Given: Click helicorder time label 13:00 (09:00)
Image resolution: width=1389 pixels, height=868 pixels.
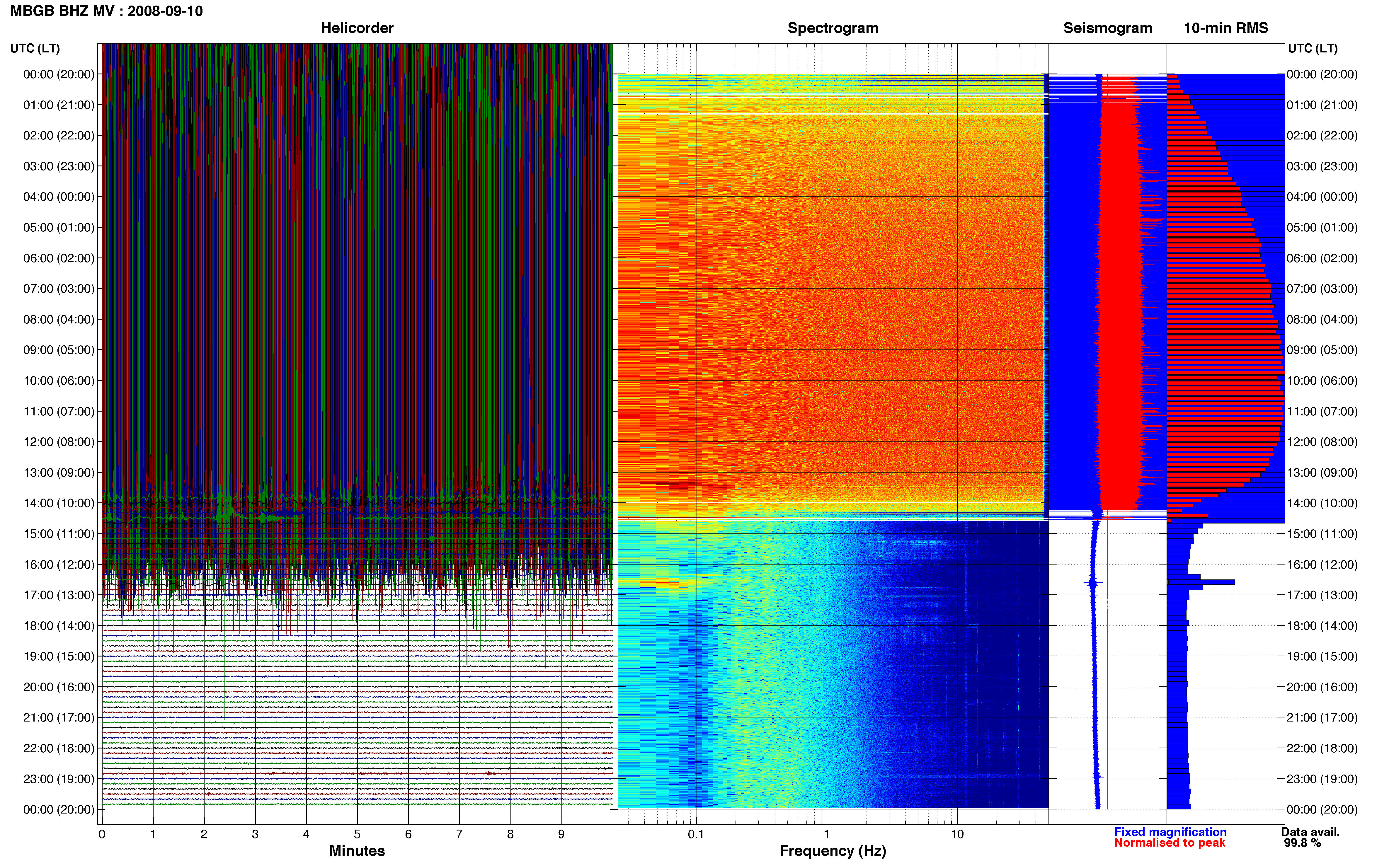Looking at the screenshot, I should point(59,473).
